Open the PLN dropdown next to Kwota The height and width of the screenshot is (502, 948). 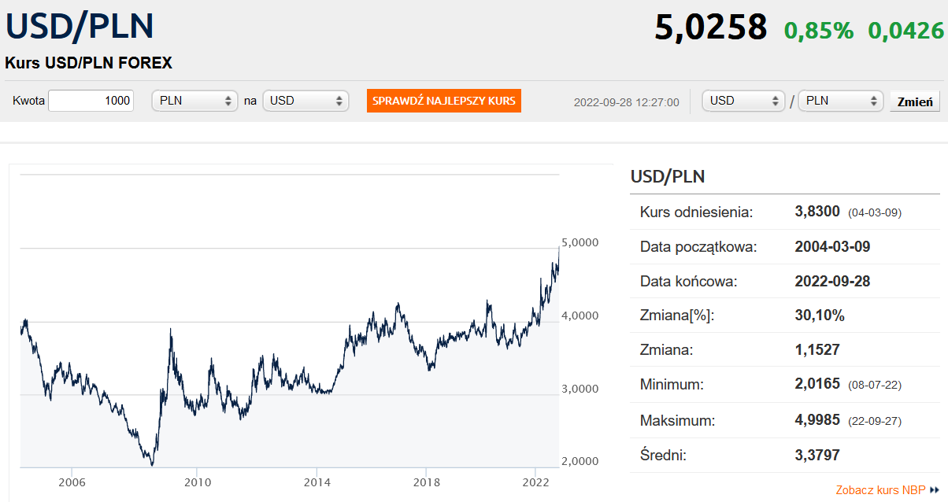click(195, 101)
